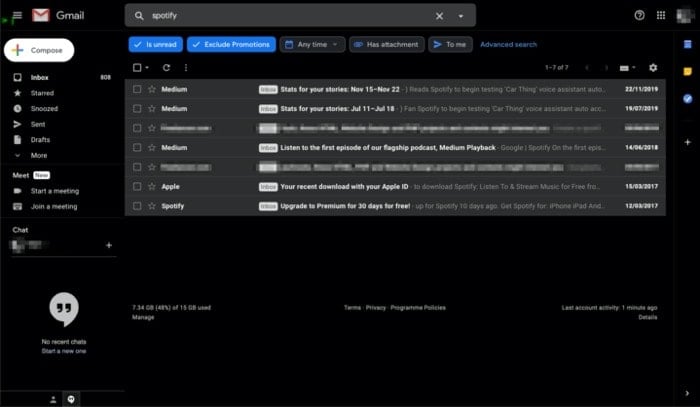Get add-ons plus icon in side panel
Image resolution: width=700 pixels, height=407 pixels.
click(688, 142)
